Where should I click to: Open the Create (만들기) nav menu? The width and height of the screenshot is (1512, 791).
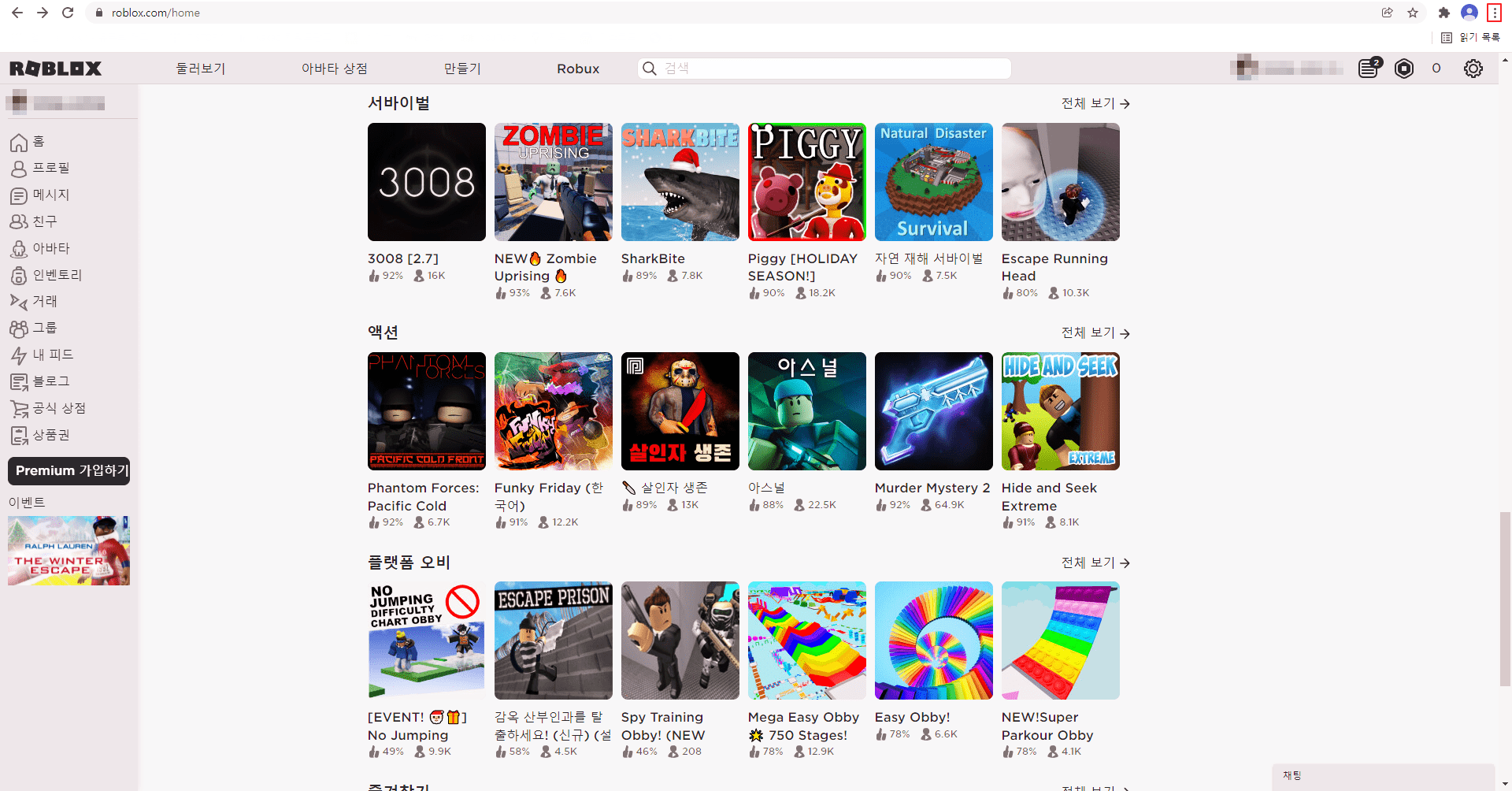[462, 69]
